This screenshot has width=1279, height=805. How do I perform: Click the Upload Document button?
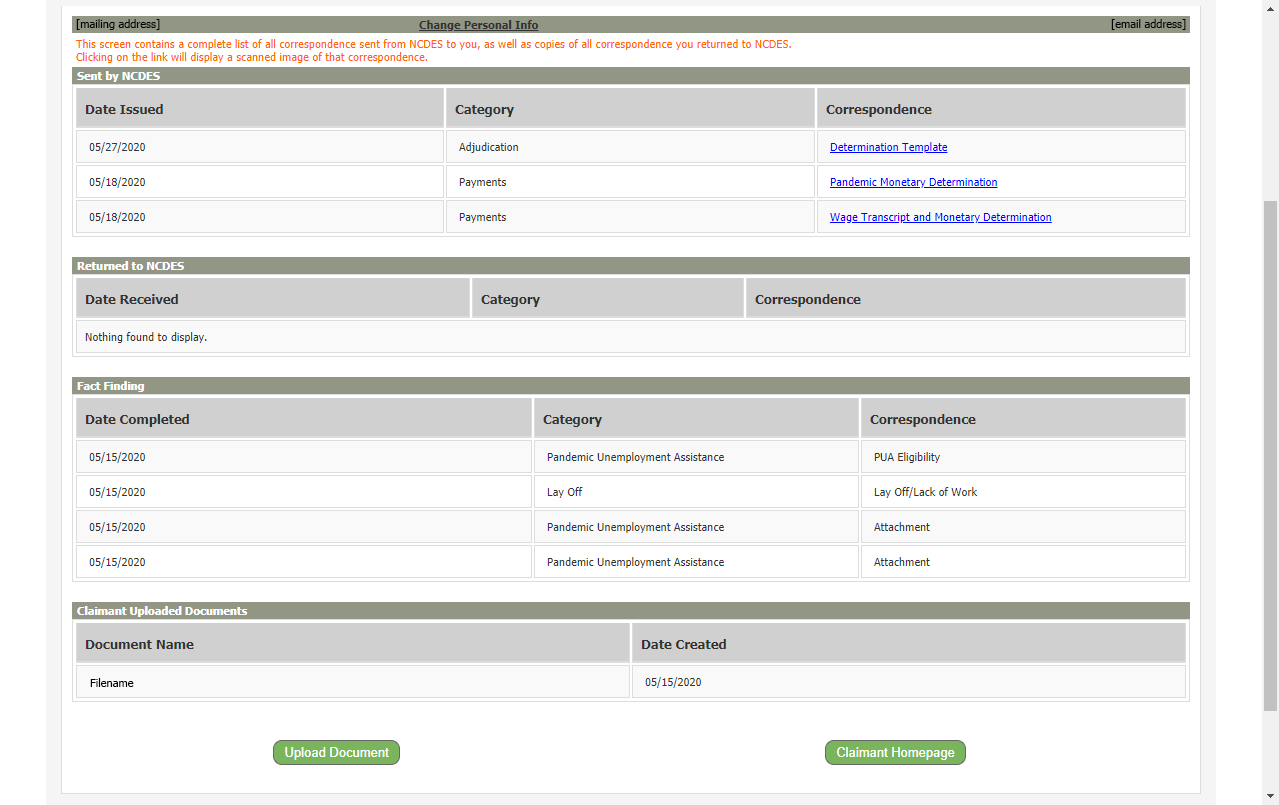336,753
